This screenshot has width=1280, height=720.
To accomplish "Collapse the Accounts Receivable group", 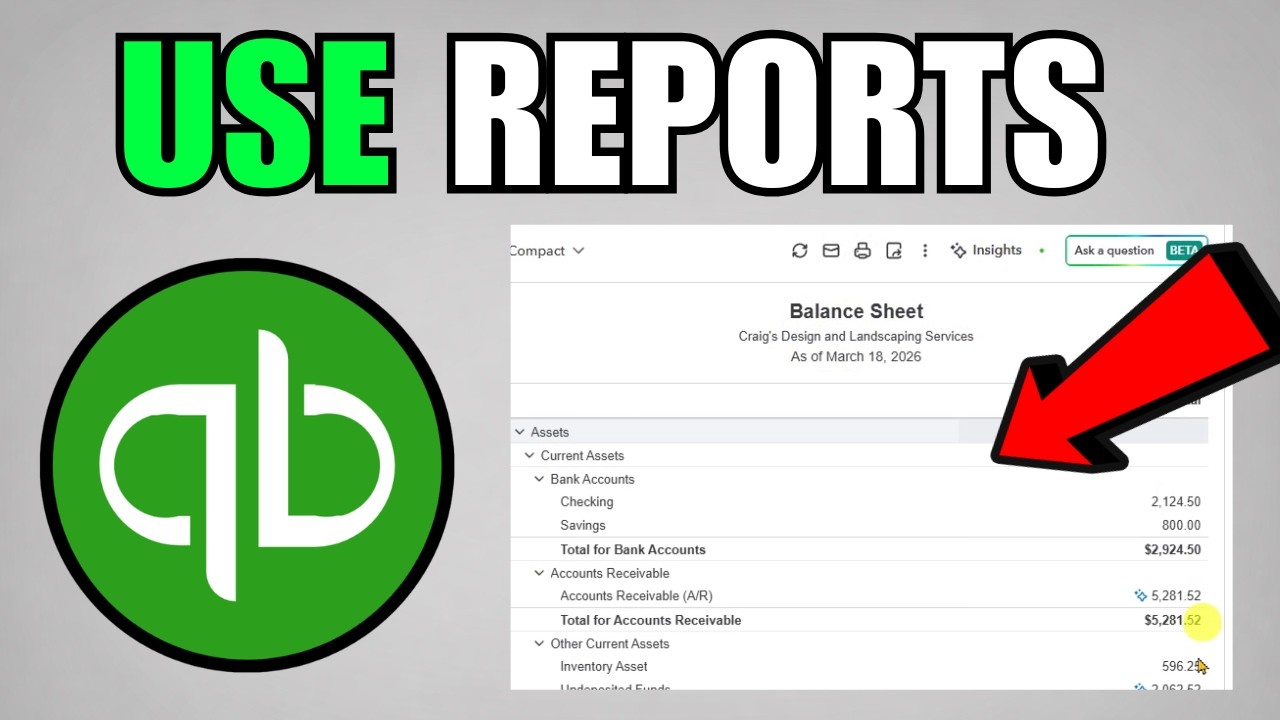I will click(x=539, y=573).
